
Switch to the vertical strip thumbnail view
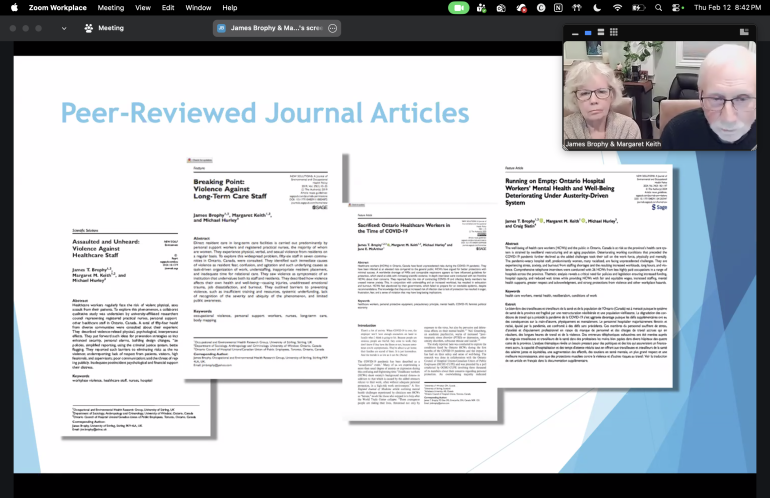601,32
